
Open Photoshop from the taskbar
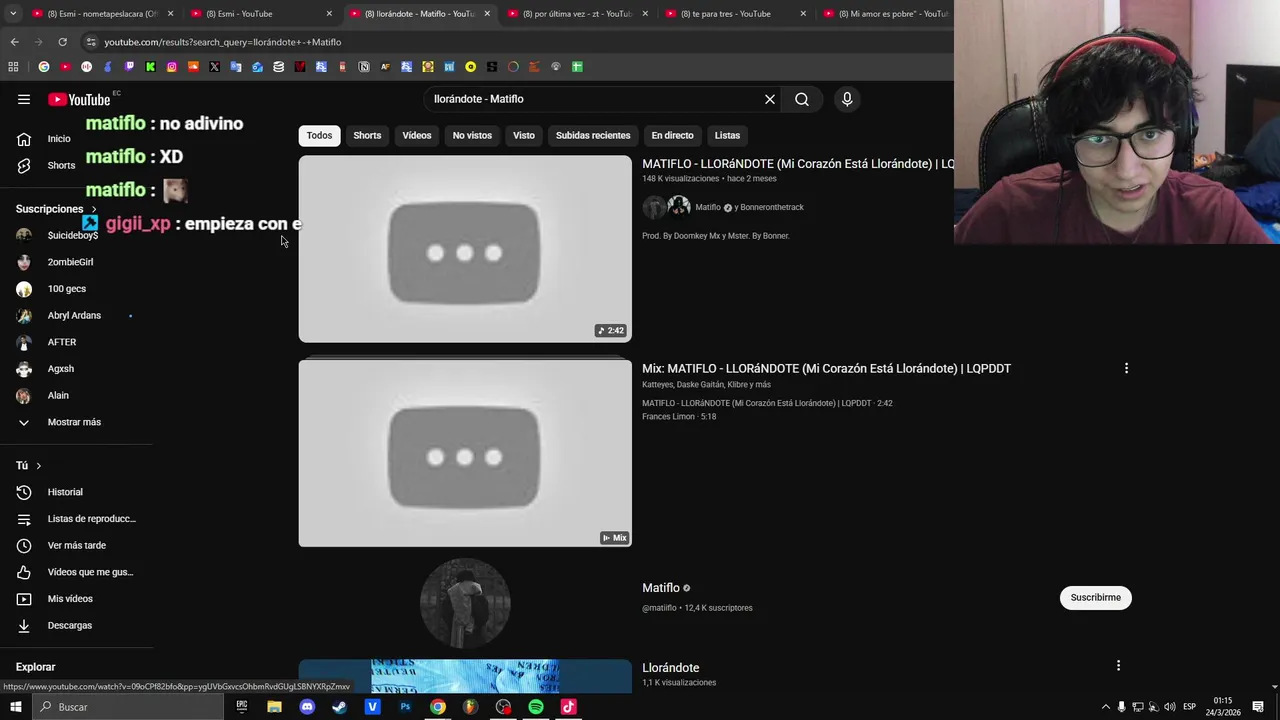(405, 707)
